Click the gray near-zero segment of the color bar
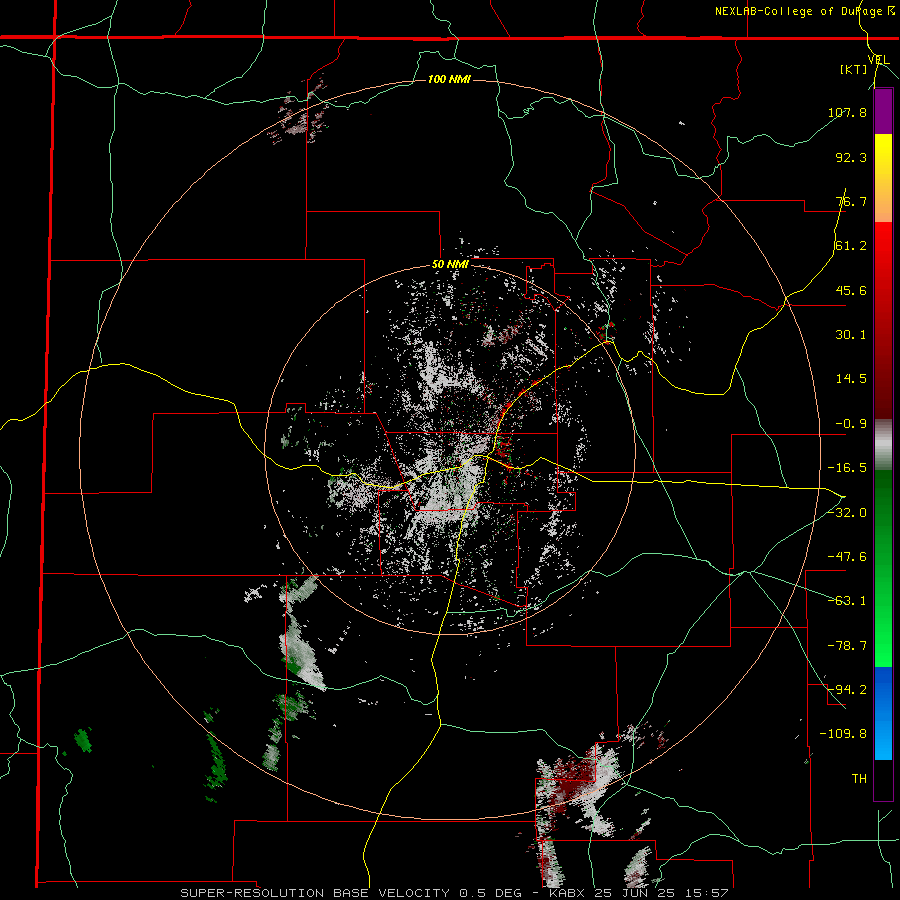 (883, 444)
